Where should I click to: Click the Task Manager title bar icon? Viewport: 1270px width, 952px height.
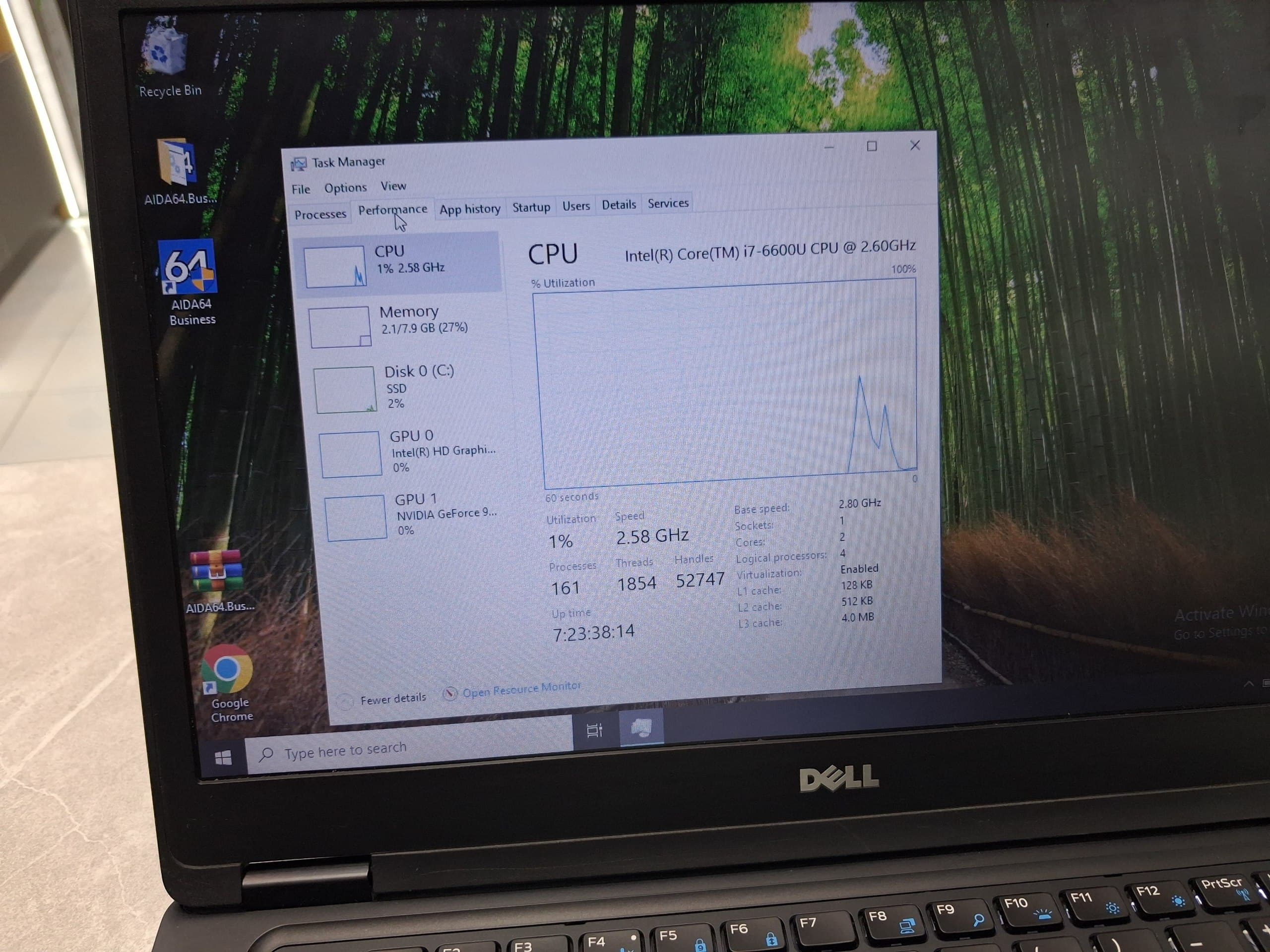coord(299,164)
